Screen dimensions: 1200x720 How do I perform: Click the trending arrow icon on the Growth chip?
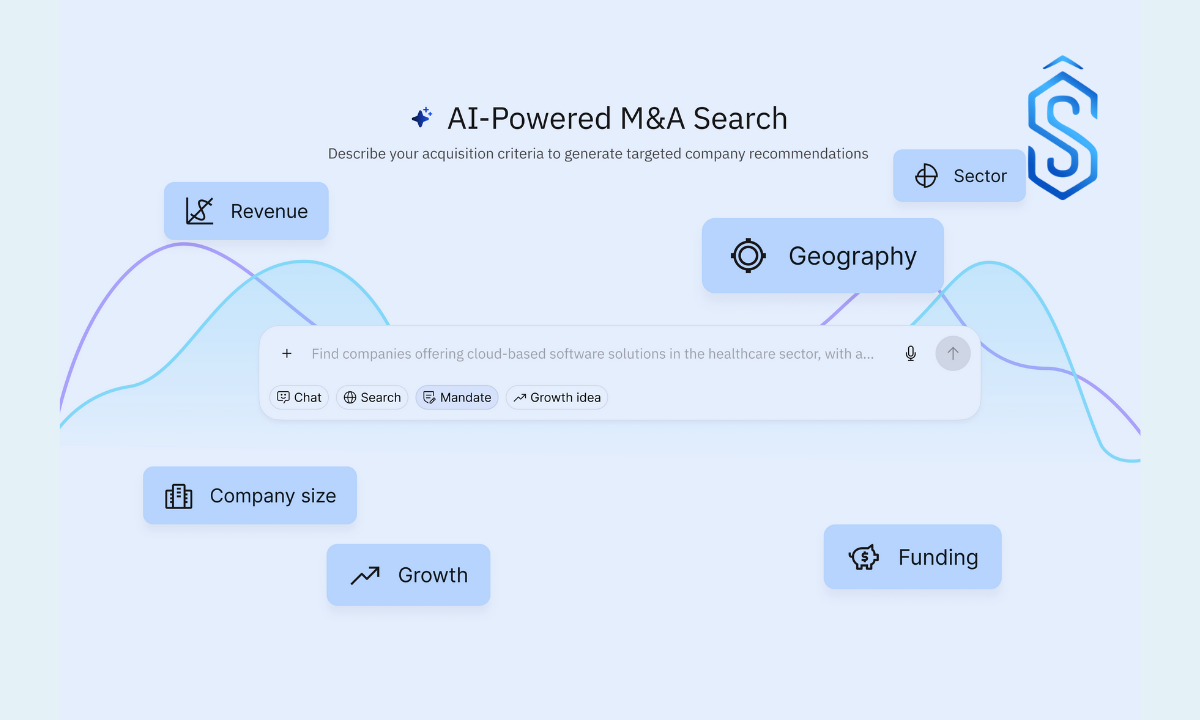click(363, 574)
